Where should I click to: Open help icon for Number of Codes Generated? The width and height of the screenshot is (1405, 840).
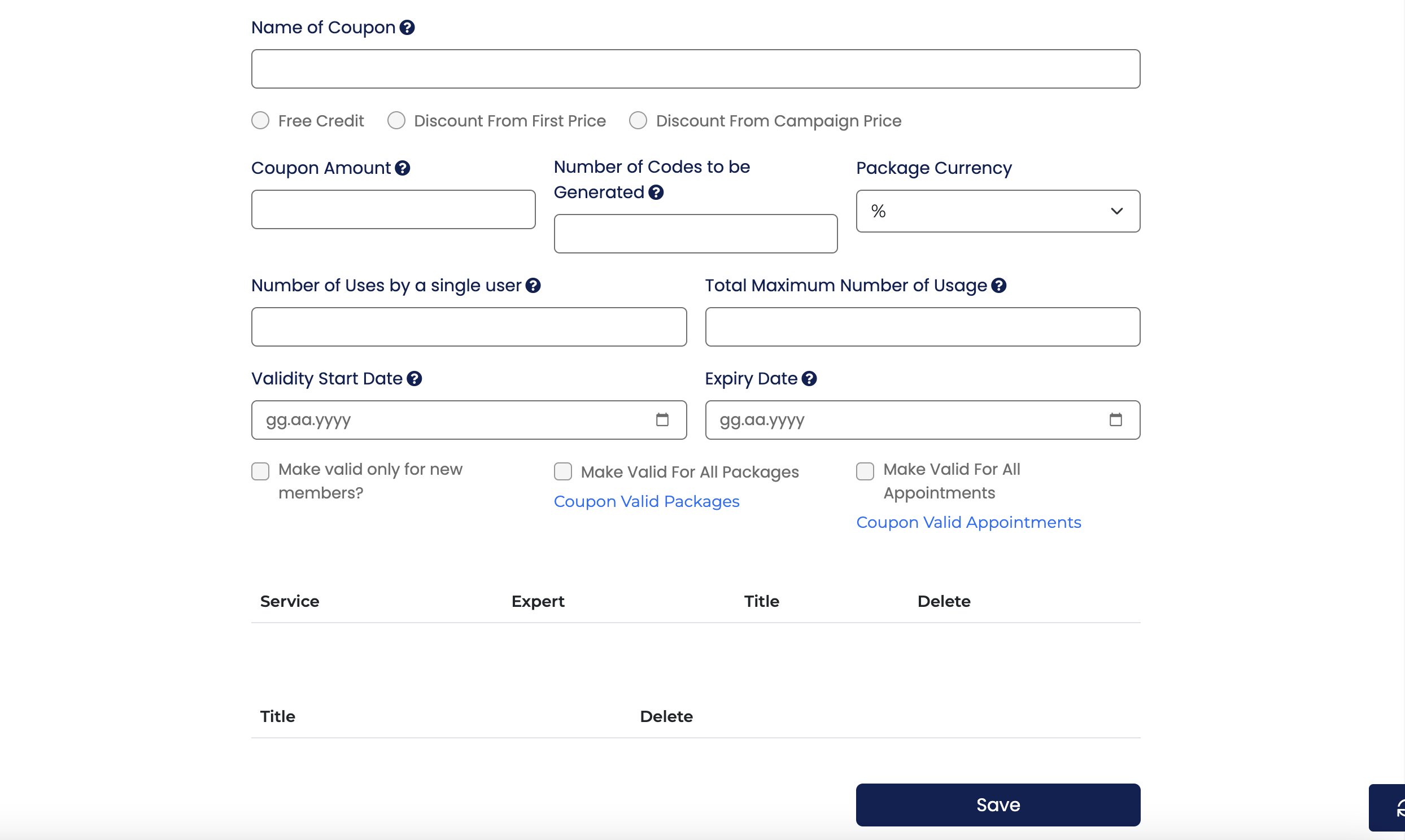pyautogui.click(x=656, y=192)
